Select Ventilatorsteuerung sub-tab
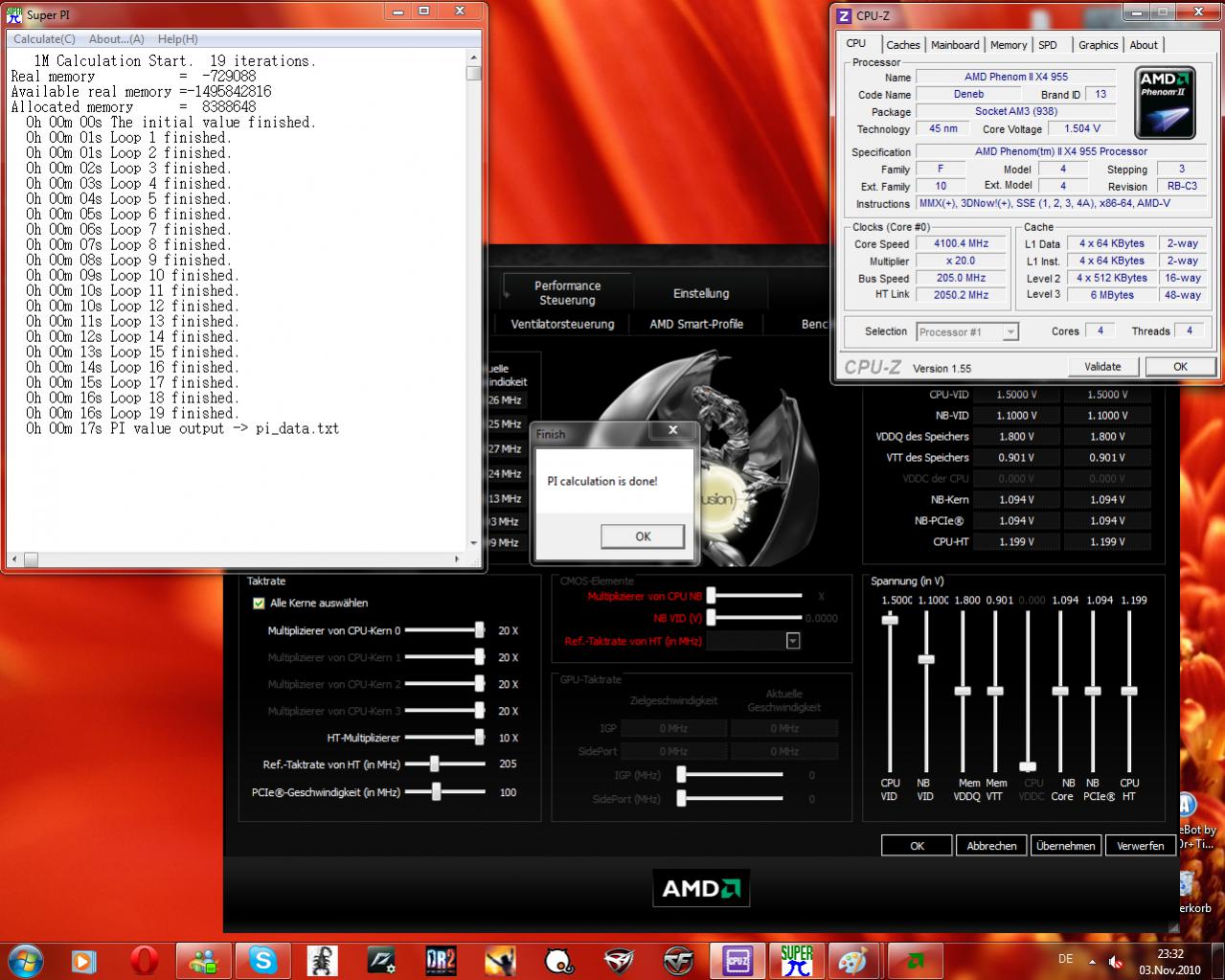The height and width of the screenshot is (980, 1225). click(x=562, y=324)
